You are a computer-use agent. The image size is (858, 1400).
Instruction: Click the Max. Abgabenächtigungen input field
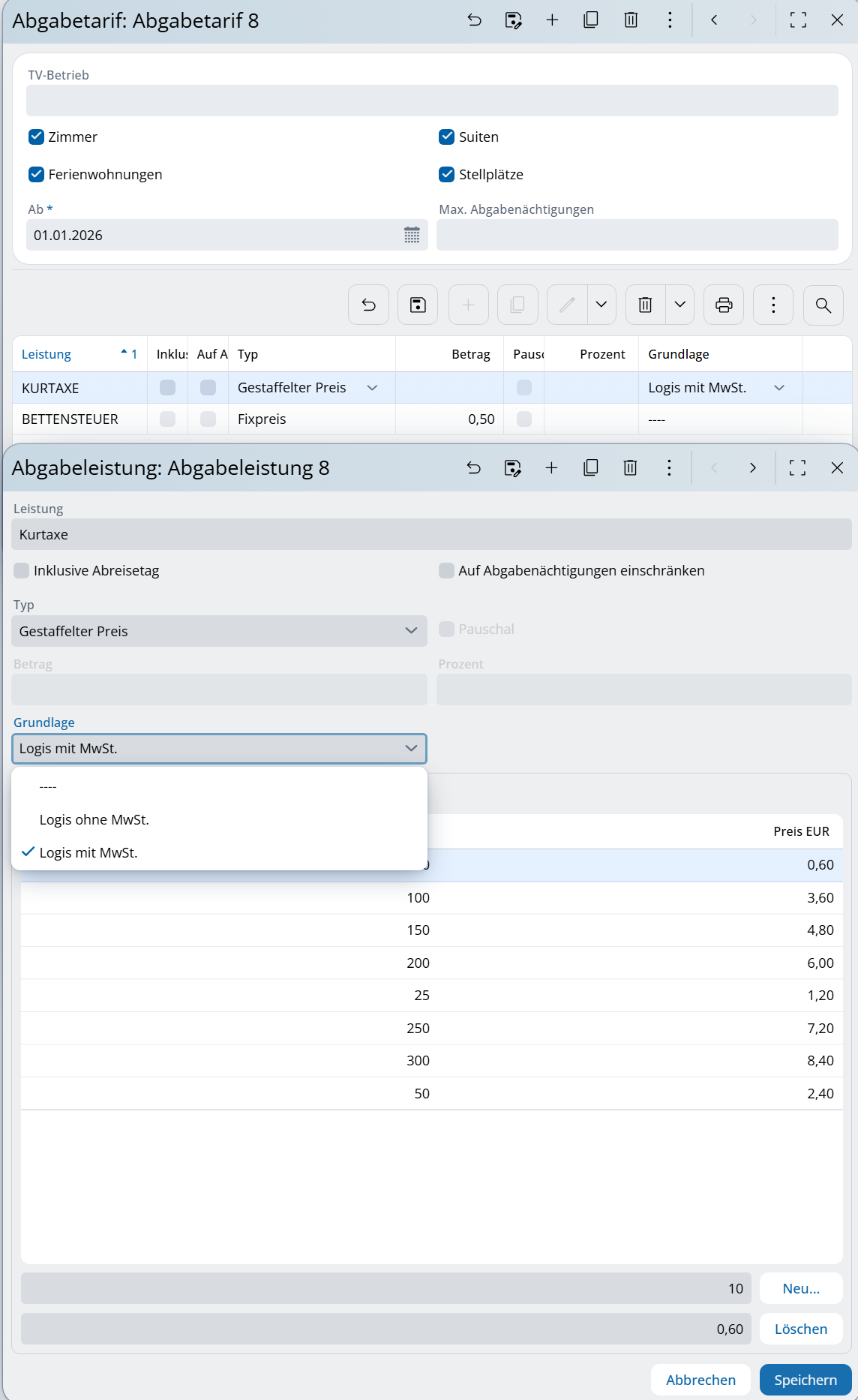(637, 235)
